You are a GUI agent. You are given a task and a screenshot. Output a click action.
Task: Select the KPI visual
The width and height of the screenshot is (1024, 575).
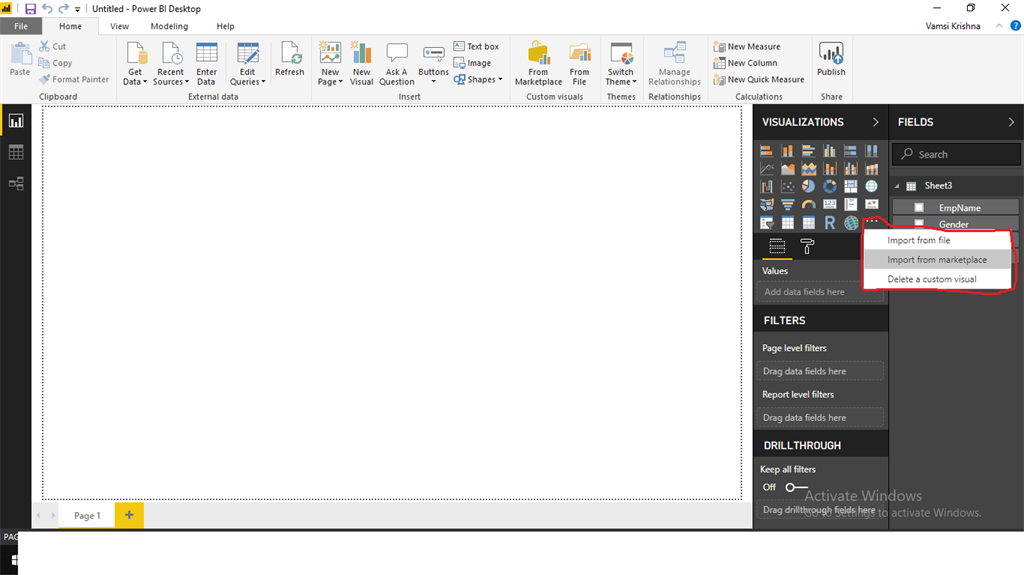pos(872,205)
